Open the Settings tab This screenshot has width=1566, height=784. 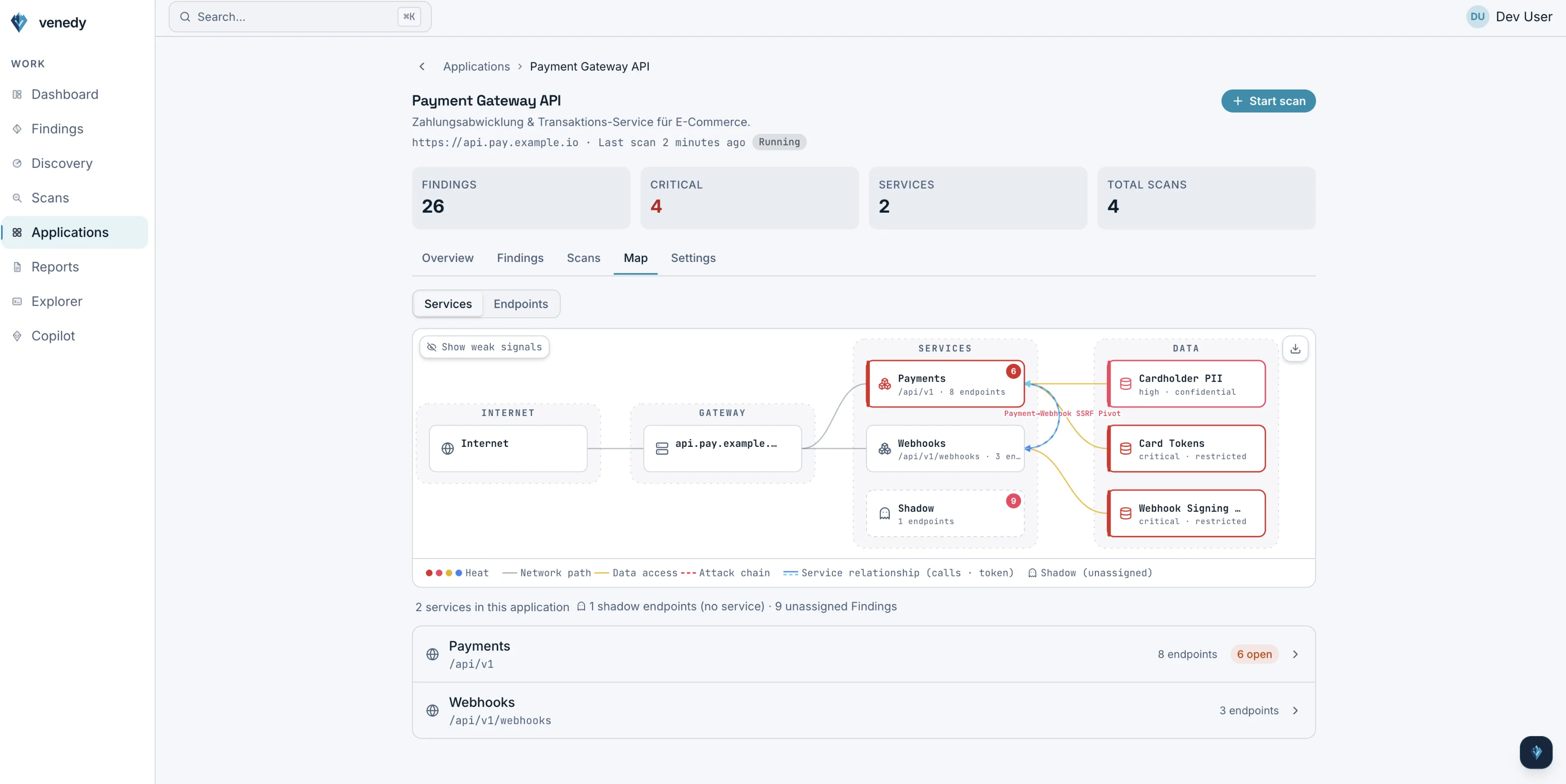pyautogui.click(x=693, y=258)
